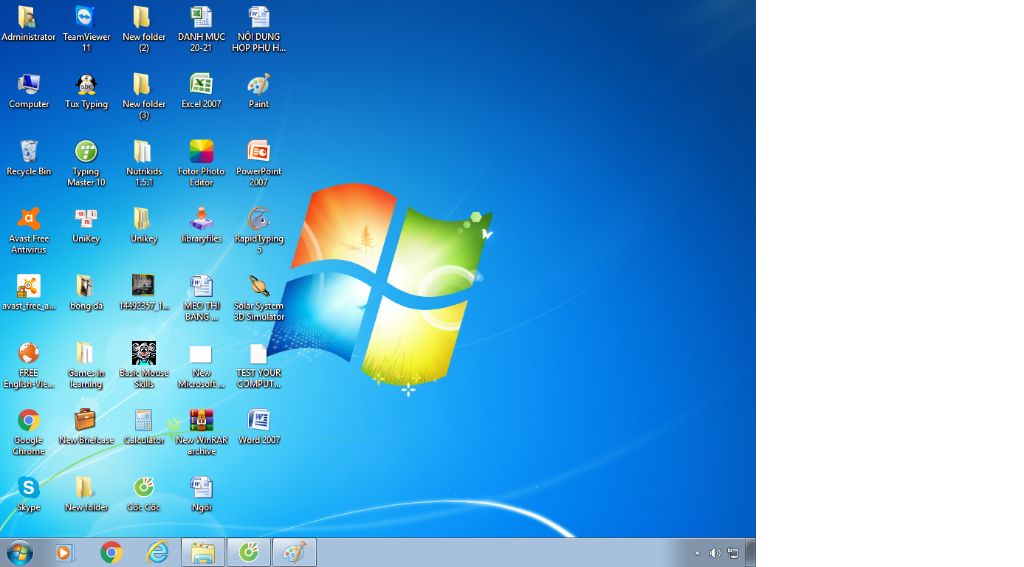
Task: Switch to the File Explorer taskbar window
Action: pyautogui.click(x=202, y=553)
